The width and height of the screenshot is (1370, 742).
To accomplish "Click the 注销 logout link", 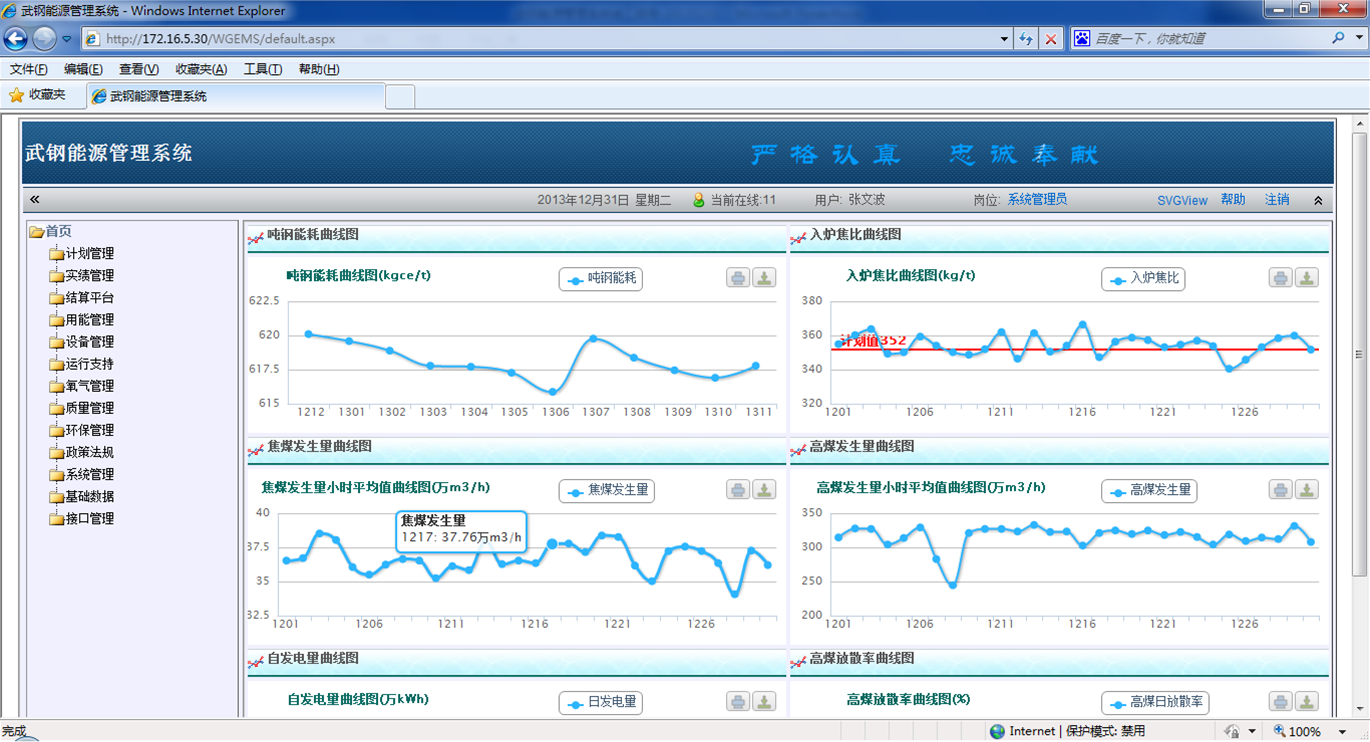I will [x=1277, y=200].
